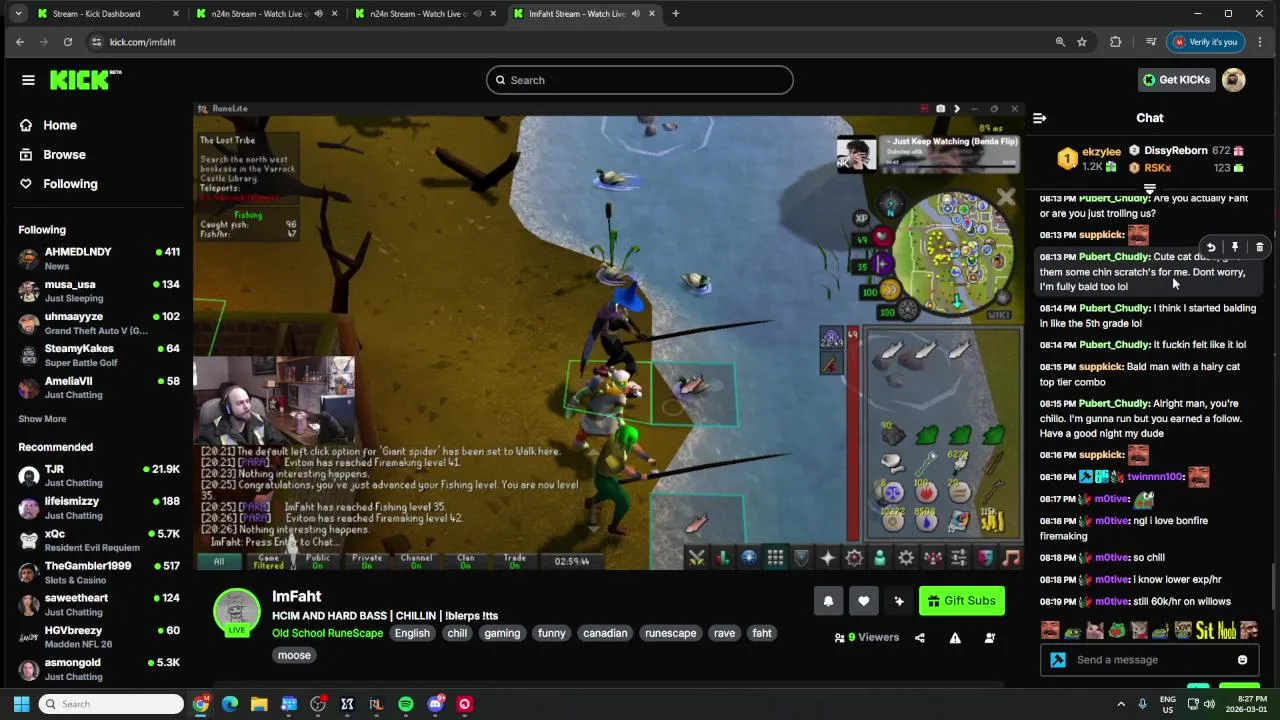Open TheGambler1999 recommended channel

(98, 573)
